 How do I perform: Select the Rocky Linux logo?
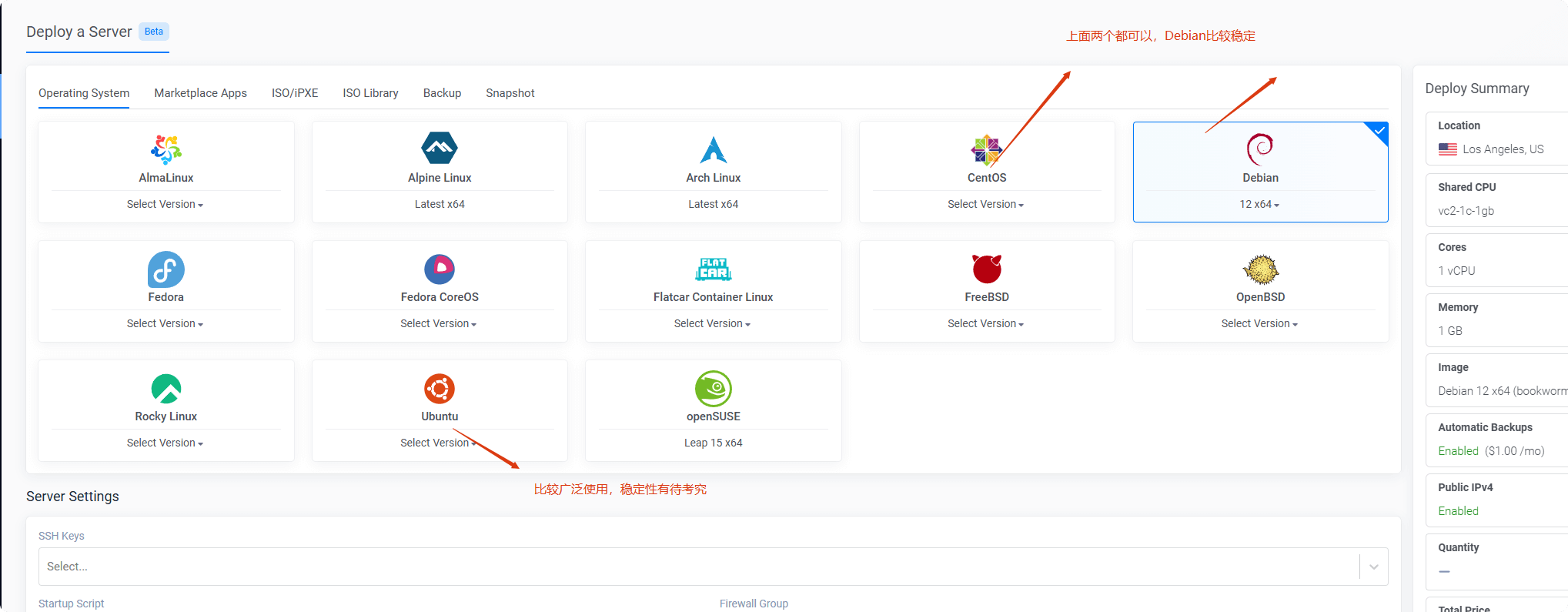click(166, 389)
